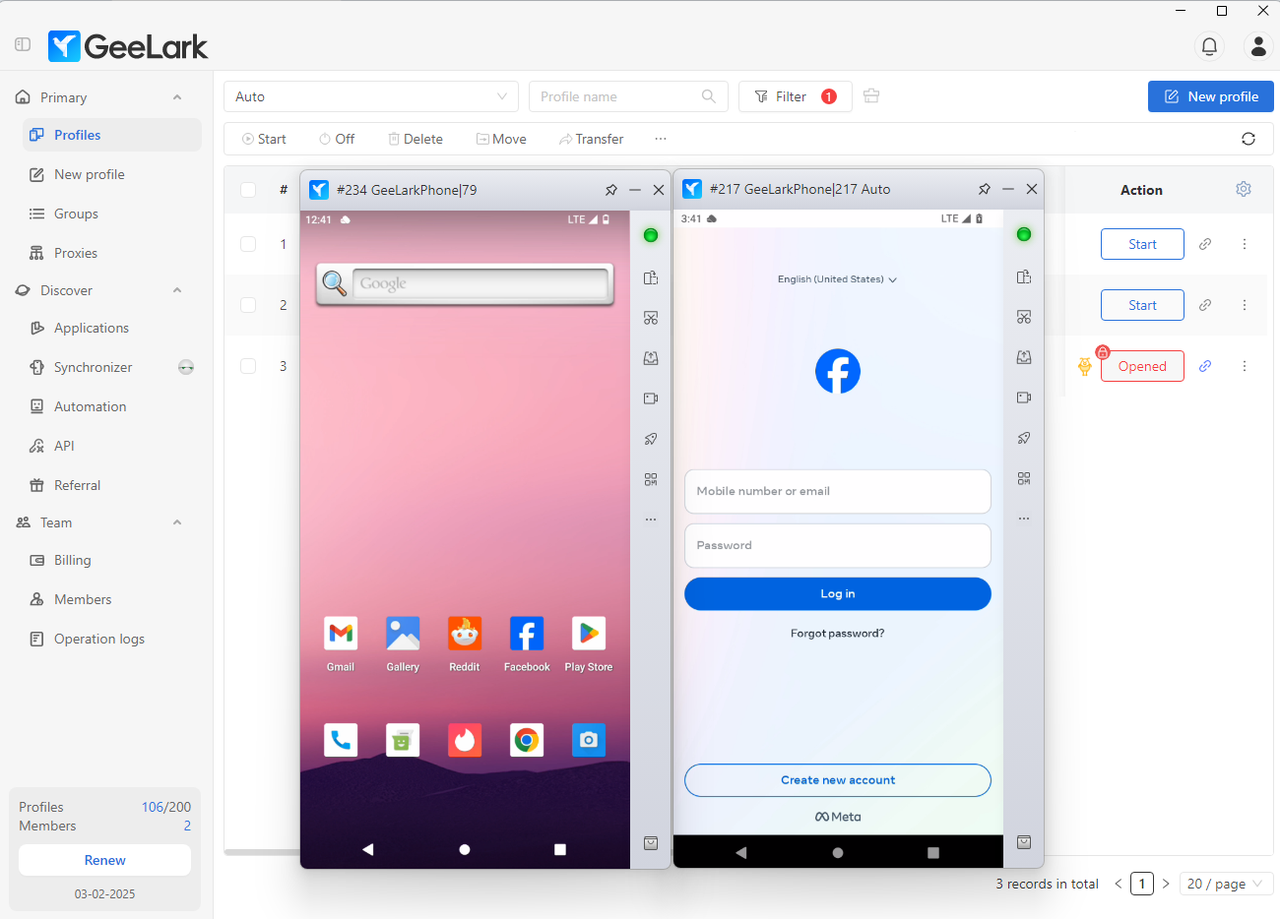1280x919 pixels.
Task: Click Move in the toolbar
Action: tap(501, 139)
